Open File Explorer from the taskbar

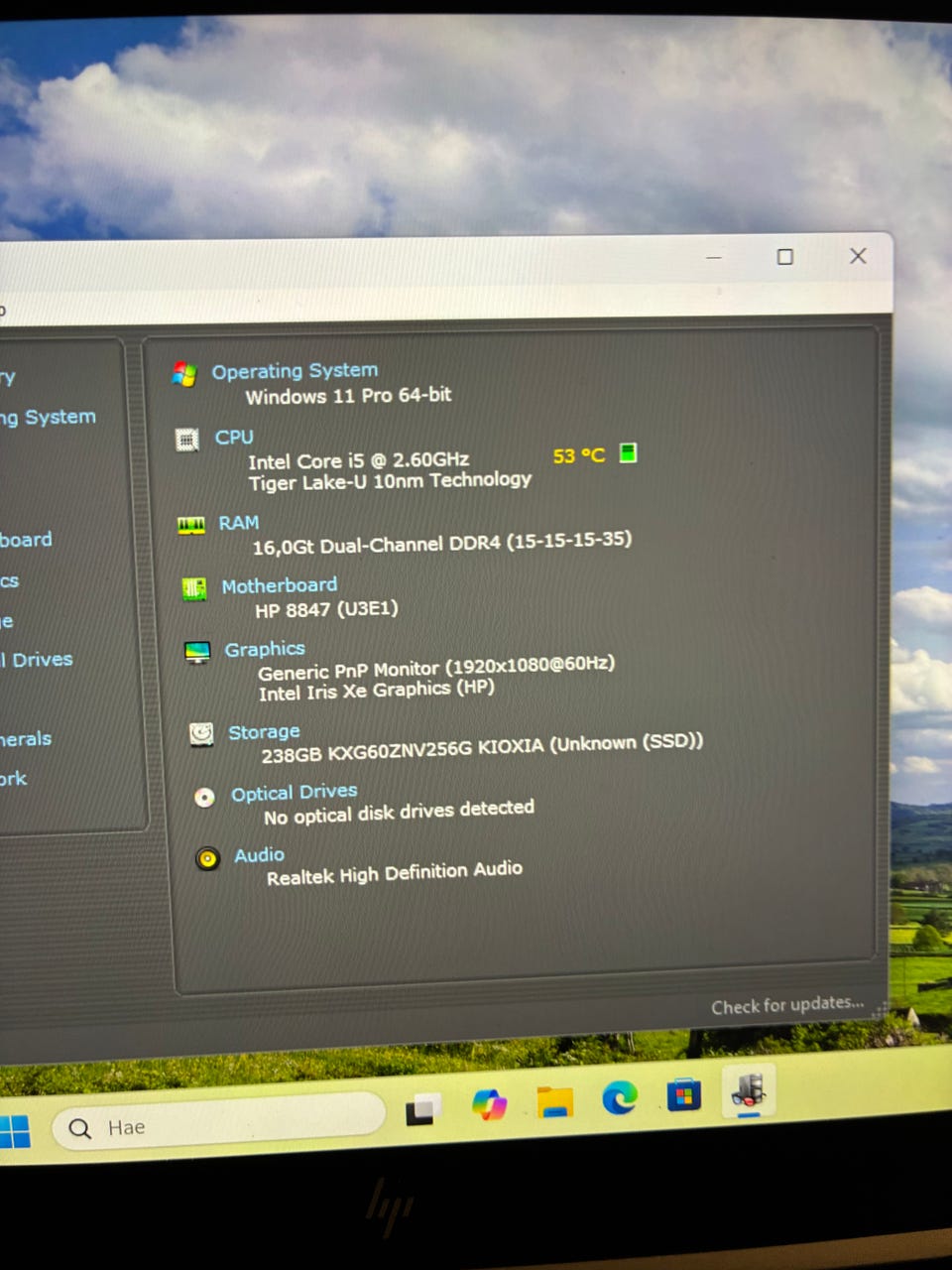point(555,1101)
